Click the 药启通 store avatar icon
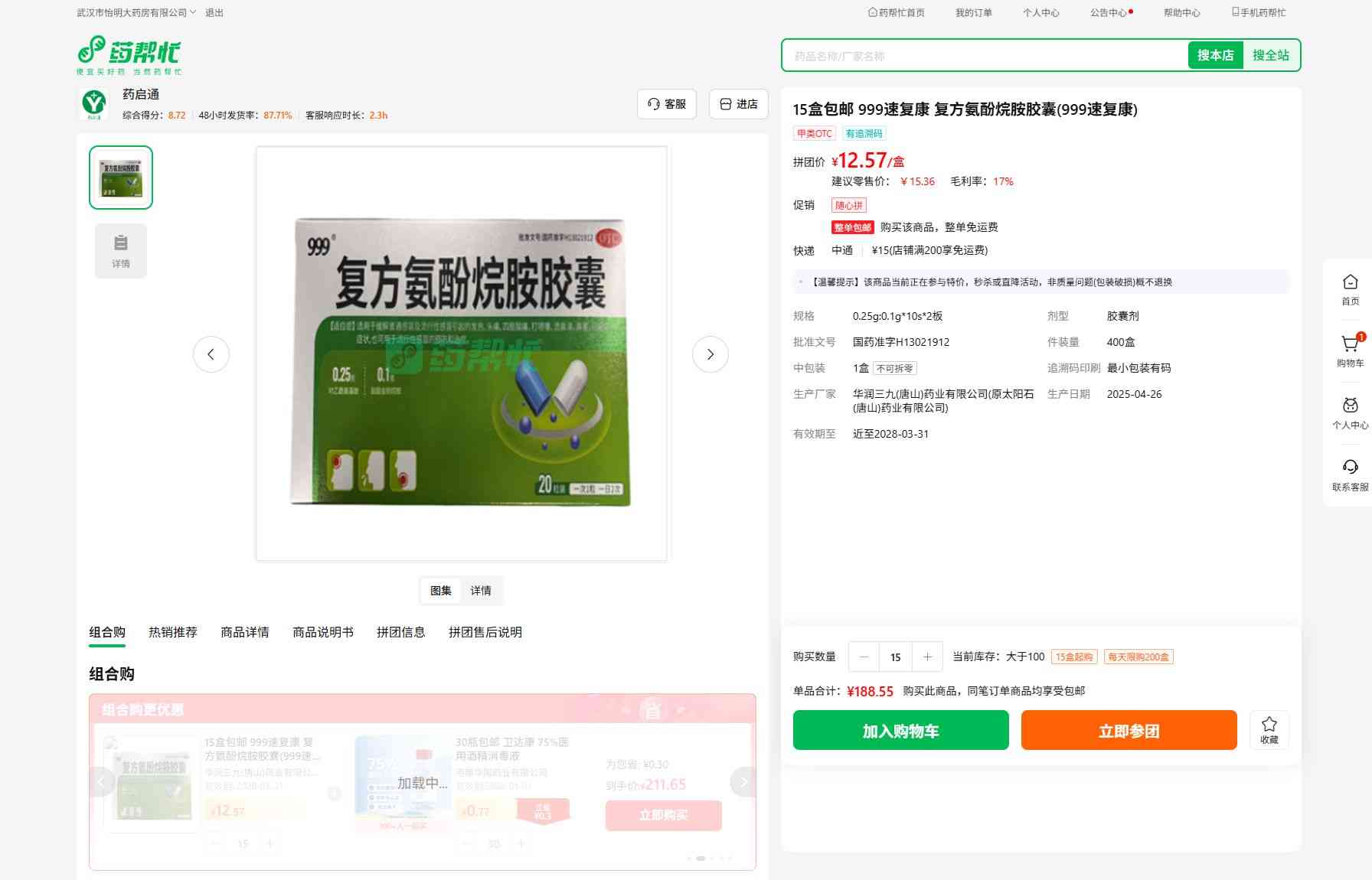This screenshot has width=1372, height=880. (x=94, y=103)
